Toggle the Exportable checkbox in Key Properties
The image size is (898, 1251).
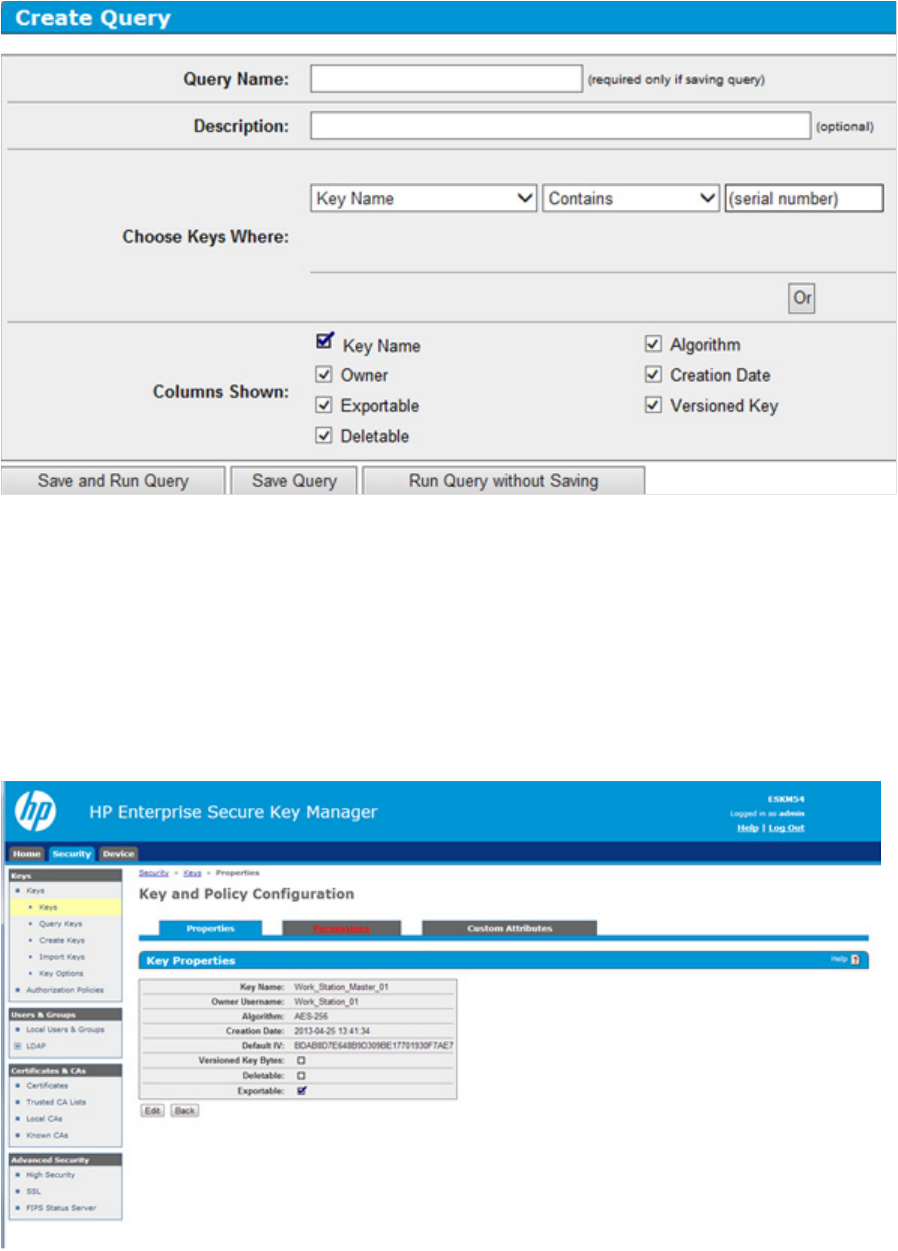coord(301,1090)
